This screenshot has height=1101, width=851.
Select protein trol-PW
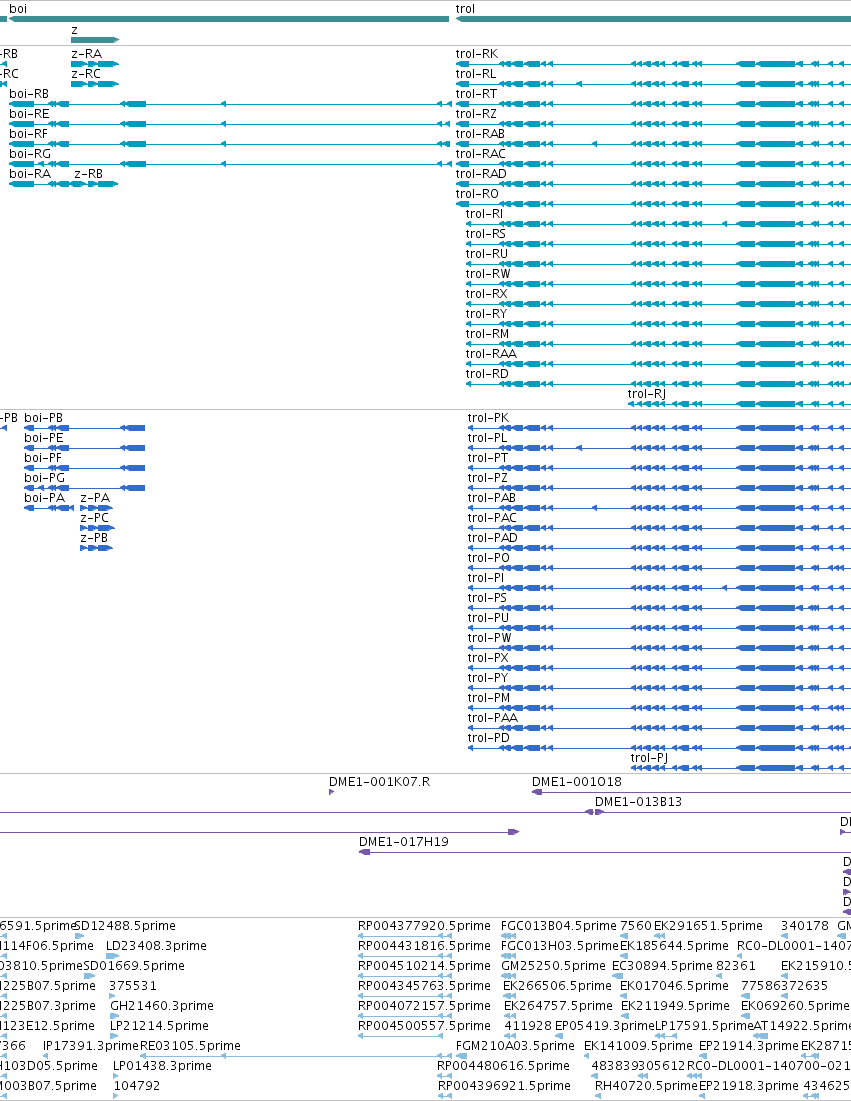pos(659,648)
